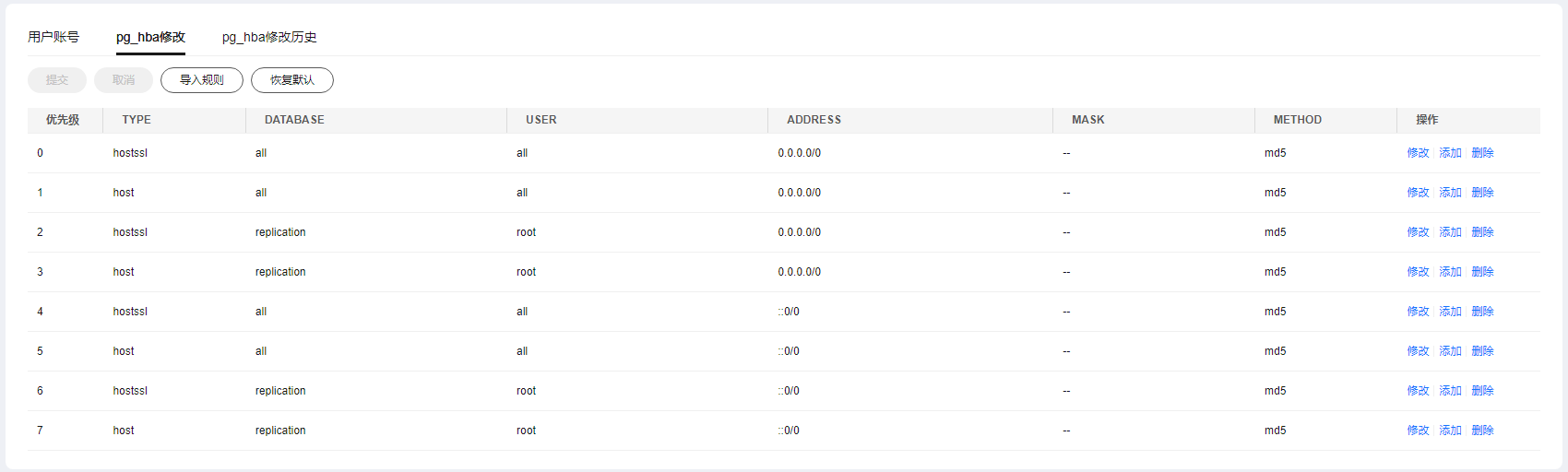
Task: Click 修改 for priority 2 row
Action: pos(1418,232)
